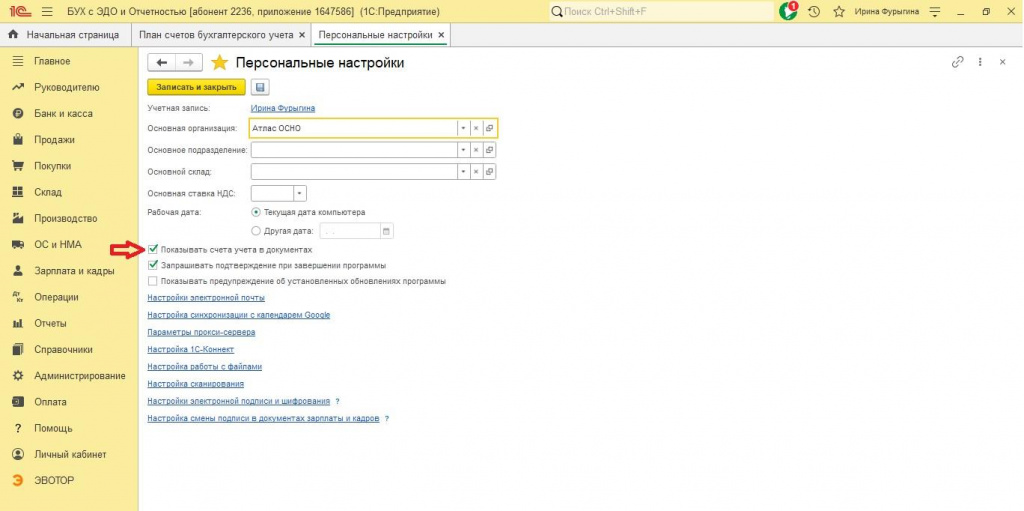Clear the Основное подразделение field
1024x511 pixels.
pos(476,150)
